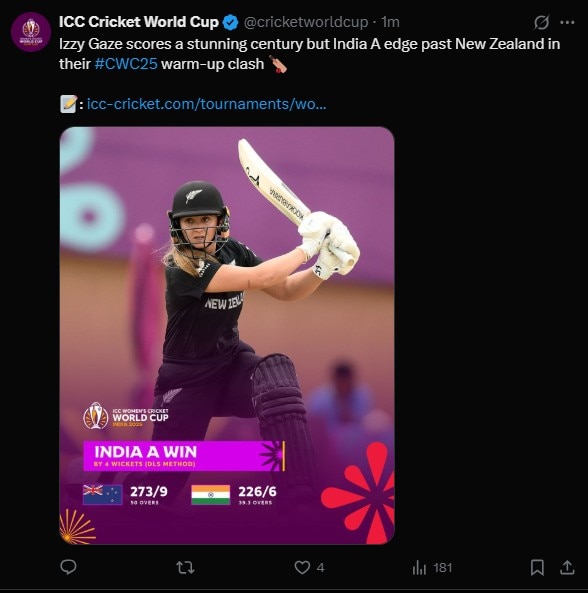Open ICC Cricket World Cup profile avatar
Viewport: 588px width, 593px height.
(x=31, y=32)
